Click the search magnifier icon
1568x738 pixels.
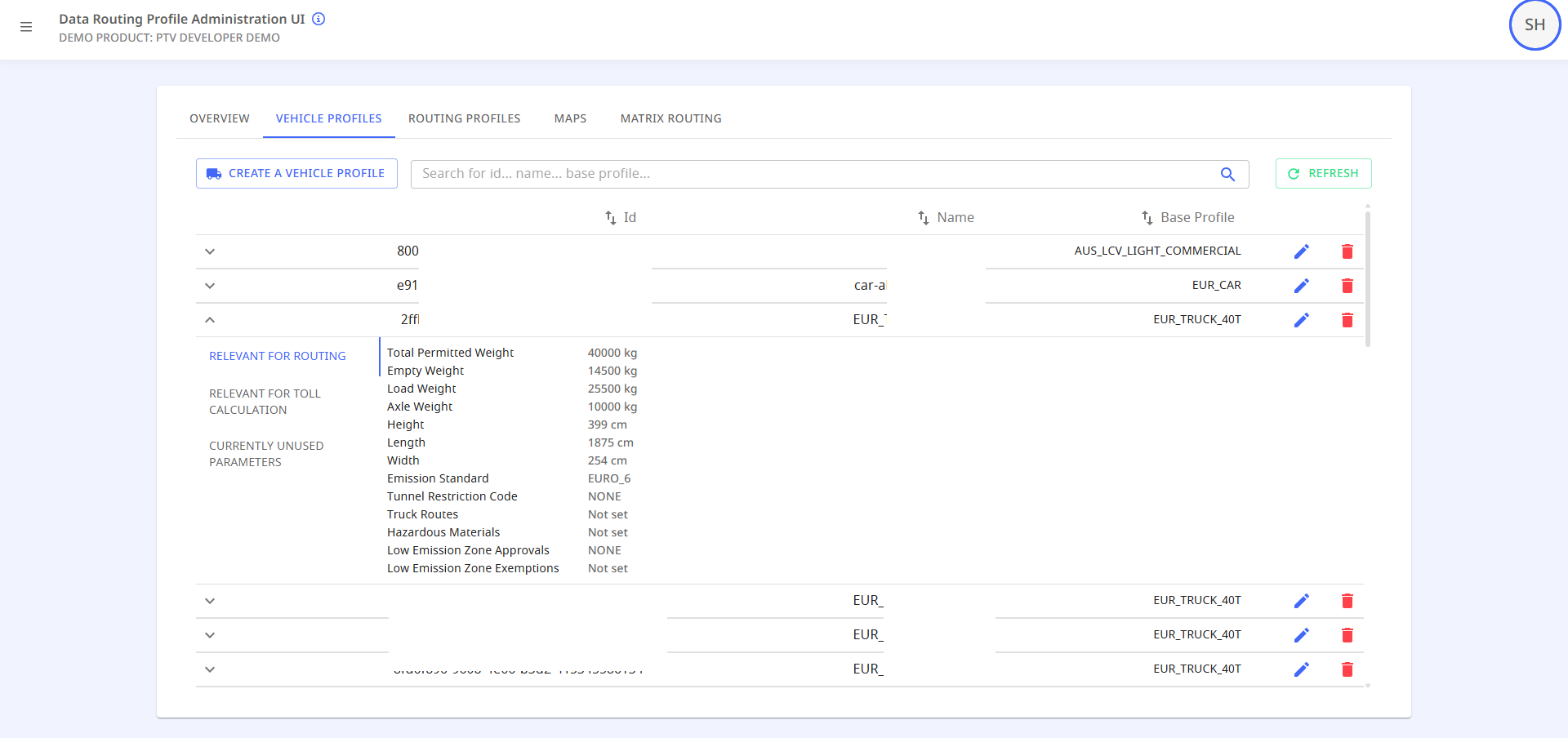(1227, 174)
